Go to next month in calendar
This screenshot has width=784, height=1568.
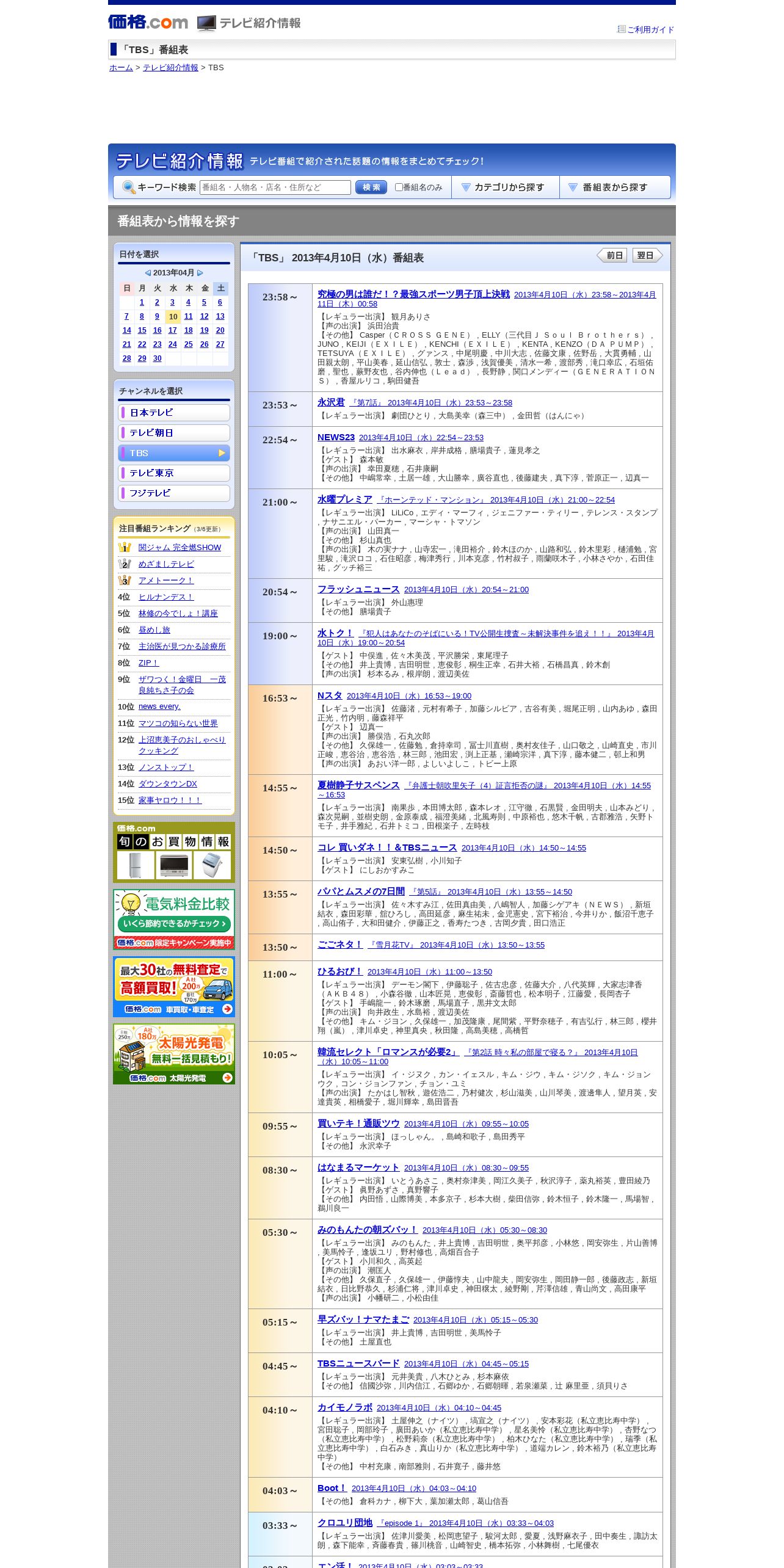click(x=200, y=273)
